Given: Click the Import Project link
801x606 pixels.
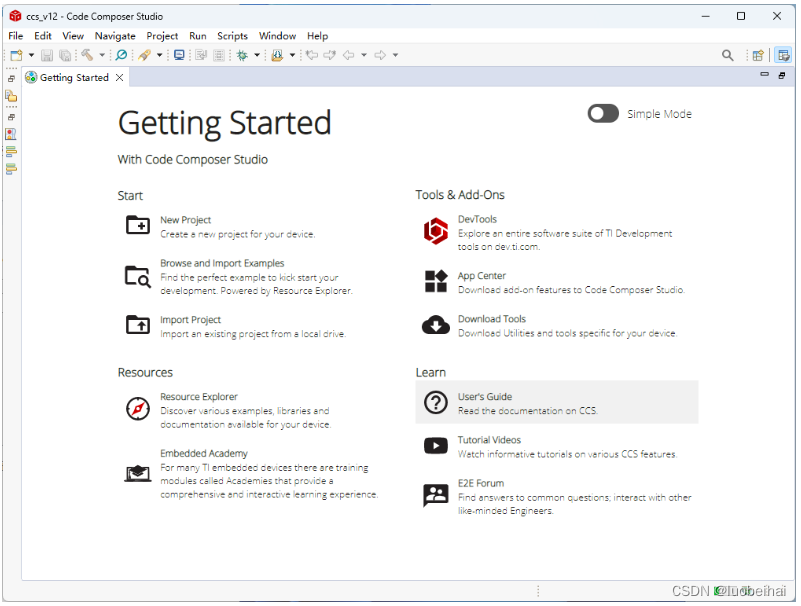Looking at the screenshot, I should tap(191, 320).
